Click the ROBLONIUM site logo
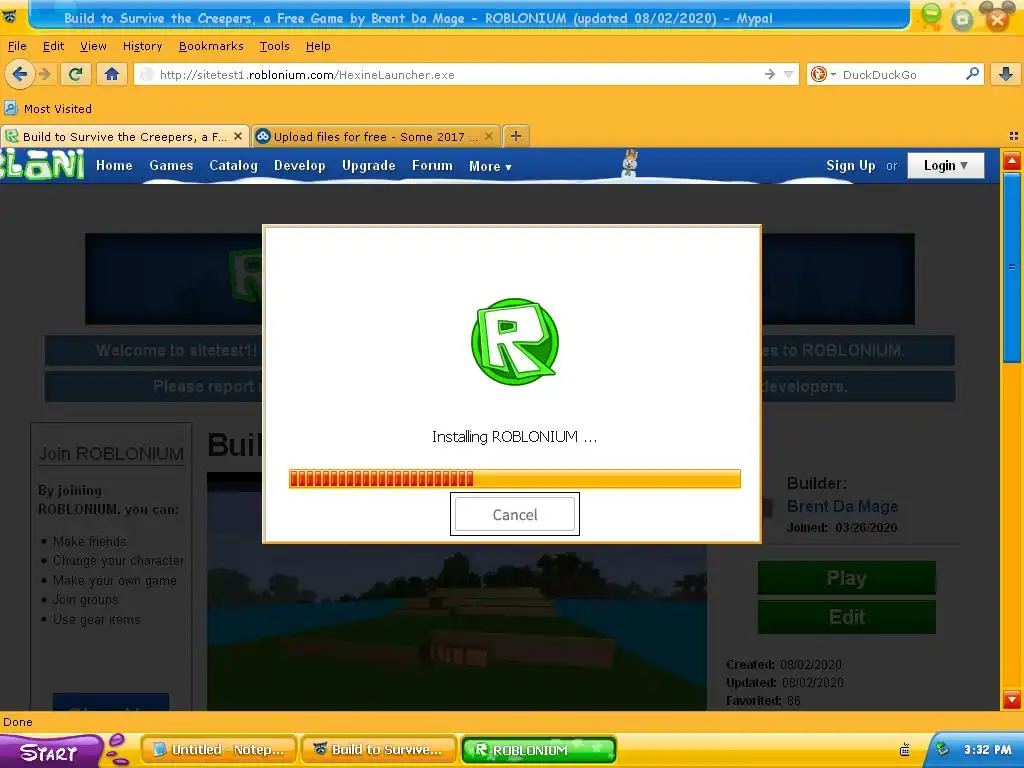The width and height of the screenshot is (1024, 768). (42, 164)
